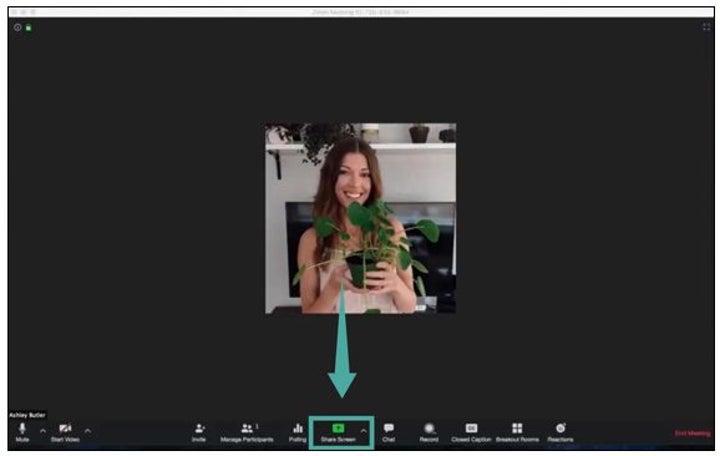Expand audio options arrow beside Mute

(42, 431)
